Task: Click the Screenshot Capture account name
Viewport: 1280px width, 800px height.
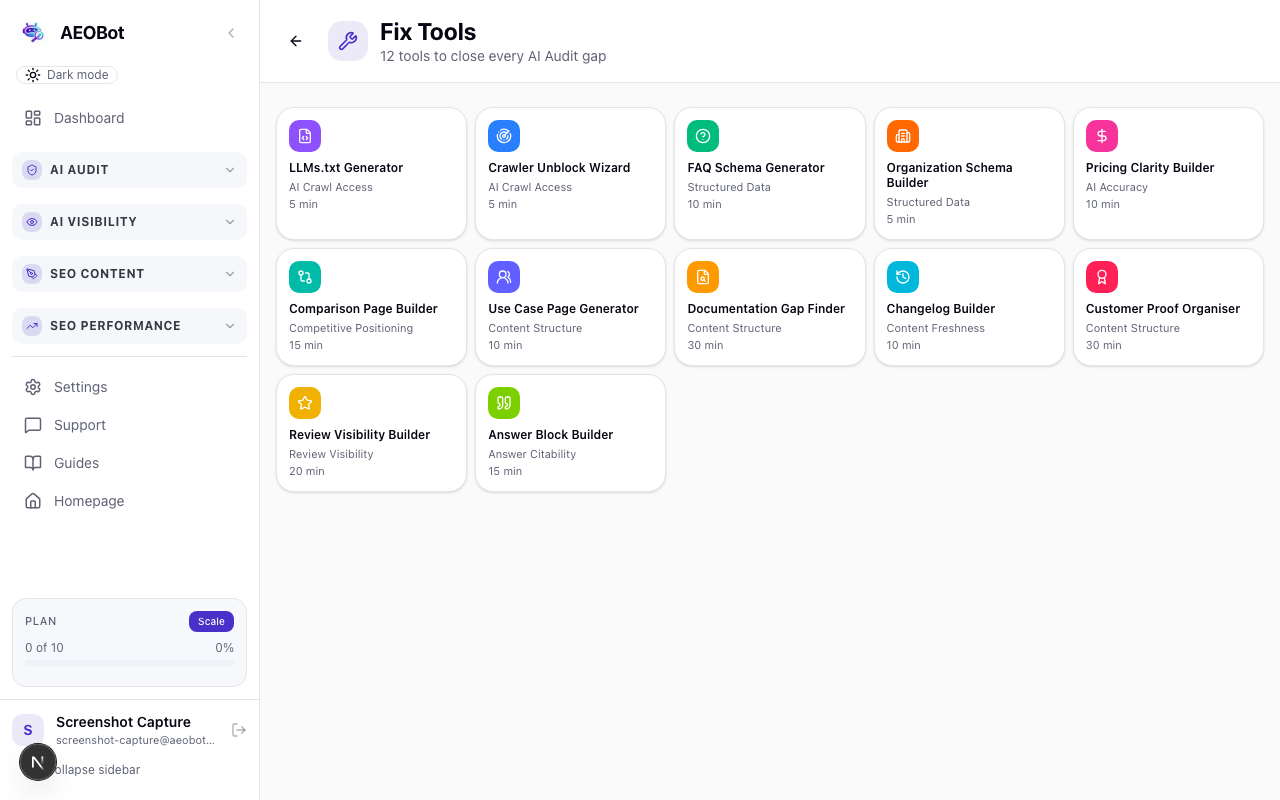Action: pos(123,722)
